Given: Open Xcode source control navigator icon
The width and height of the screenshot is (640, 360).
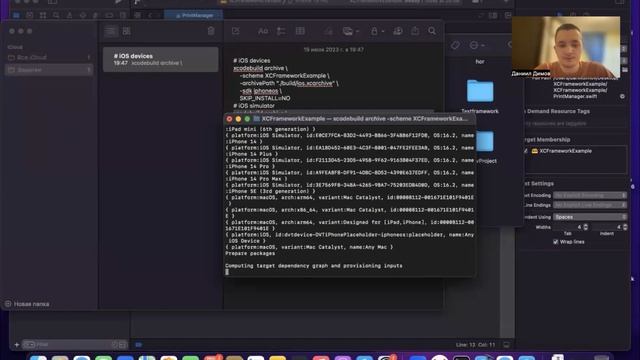Looking at the screenshot, I should coord(30,15).
